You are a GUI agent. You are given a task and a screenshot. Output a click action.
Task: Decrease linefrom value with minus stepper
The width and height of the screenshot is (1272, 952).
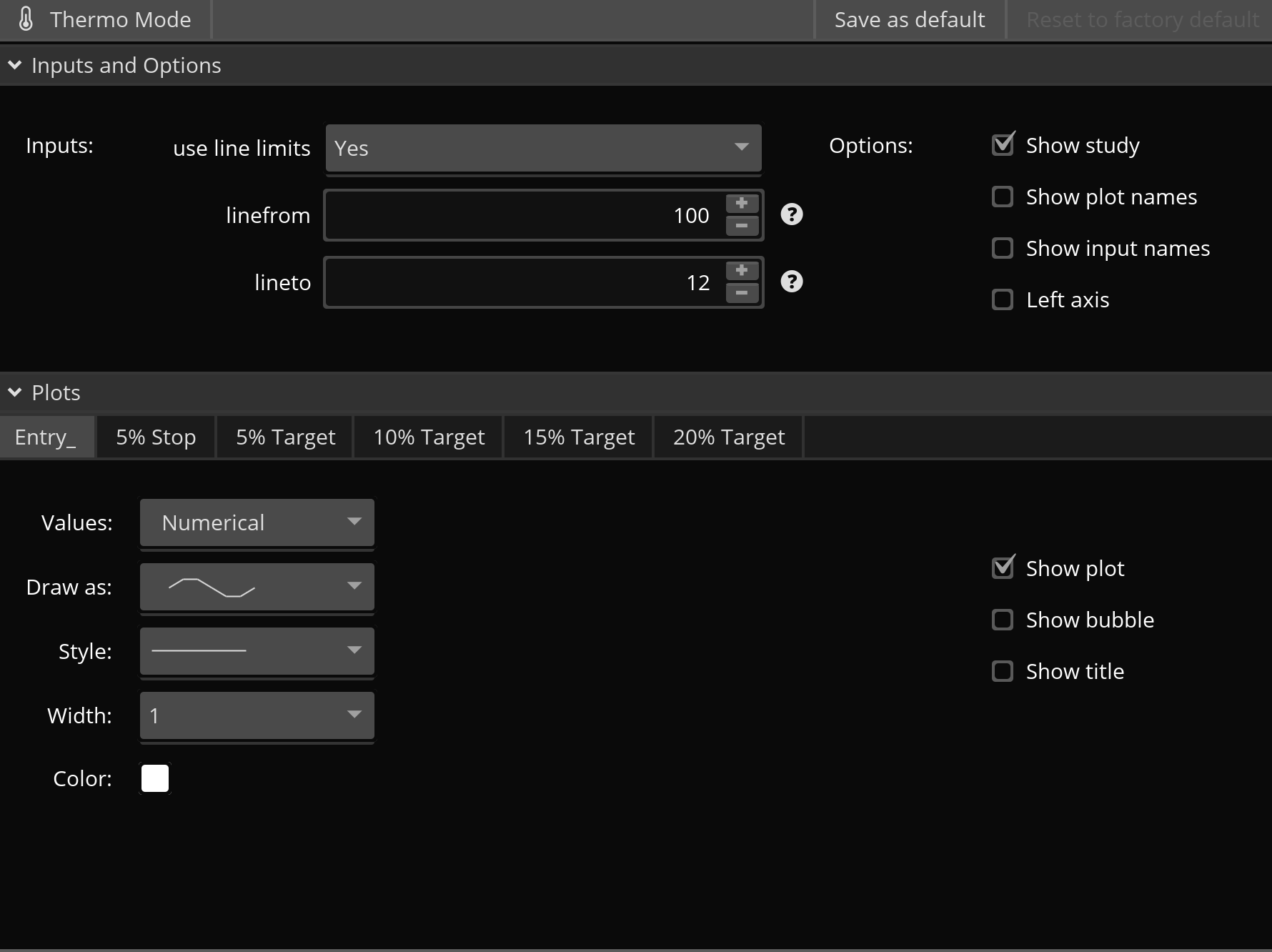[x=742, y=226]
